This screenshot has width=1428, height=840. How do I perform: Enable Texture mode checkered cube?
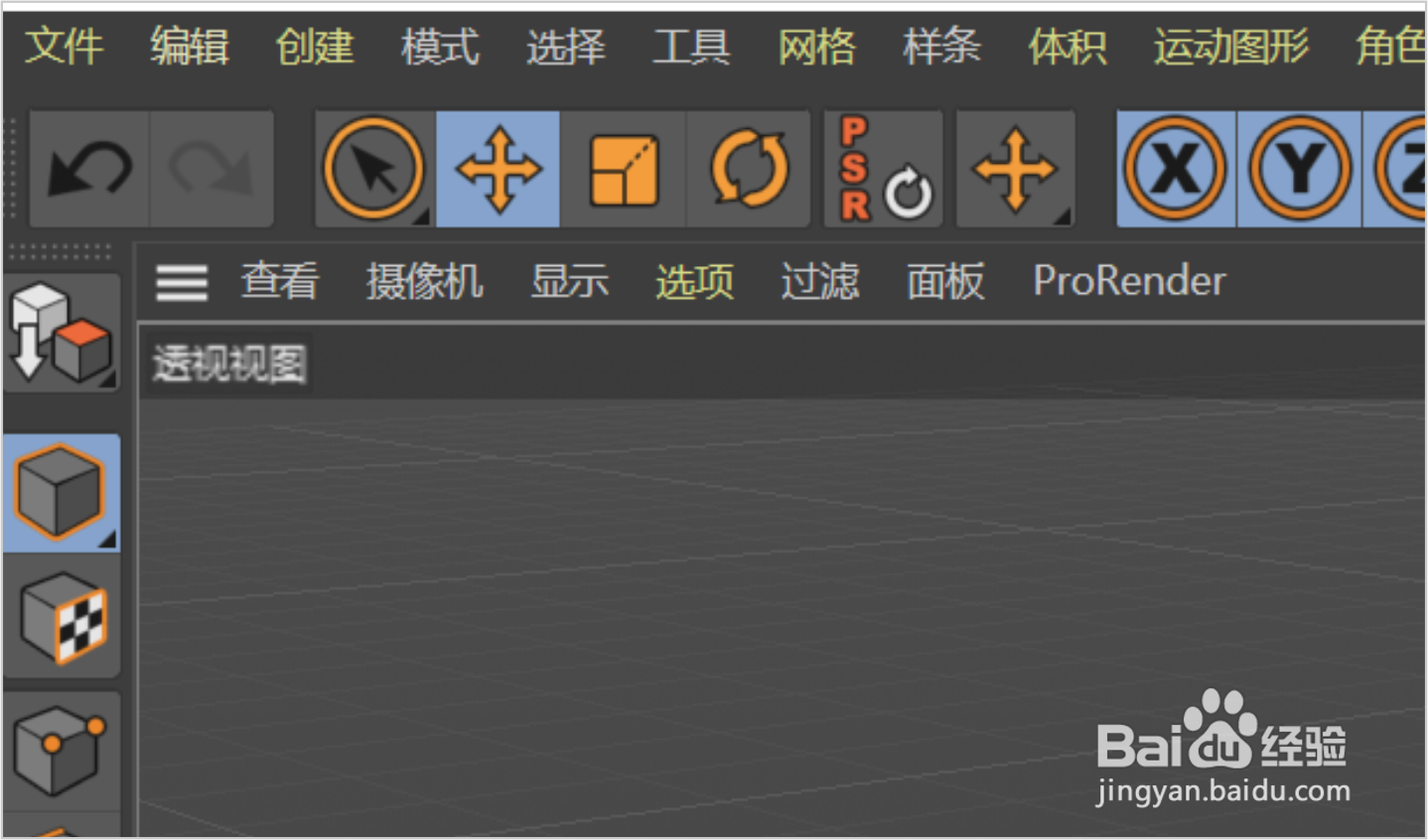63,619
